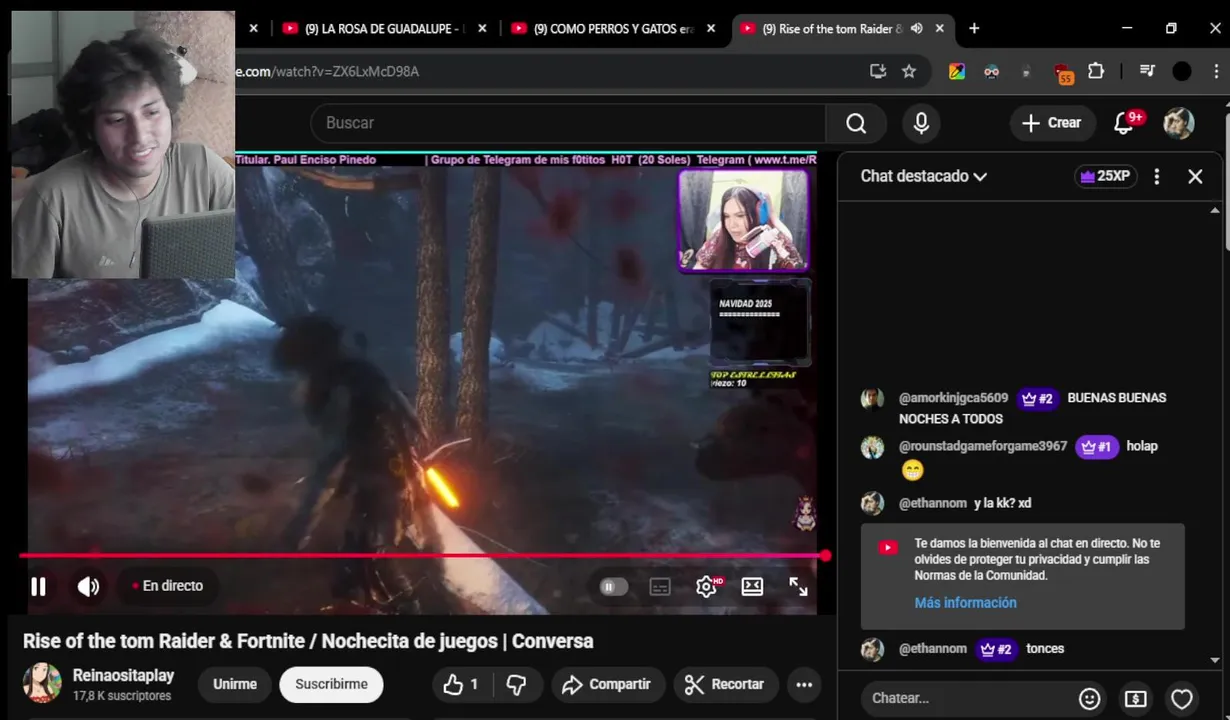Image resolution: width=1230 pixels, height=720 pixels.
Task: Click the Unirme membership button
Action: [x=235, y=684]
